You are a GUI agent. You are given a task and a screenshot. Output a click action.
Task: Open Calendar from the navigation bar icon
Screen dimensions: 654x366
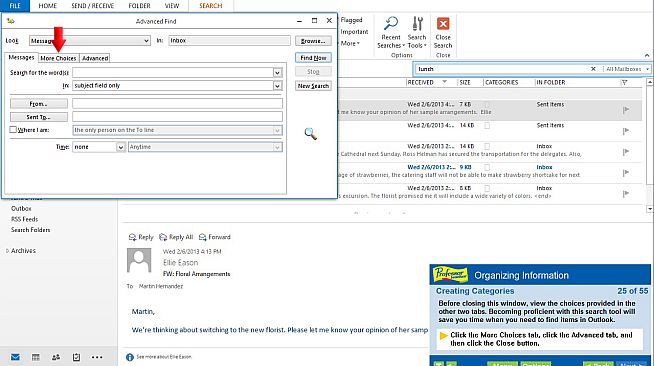(36, 357)
